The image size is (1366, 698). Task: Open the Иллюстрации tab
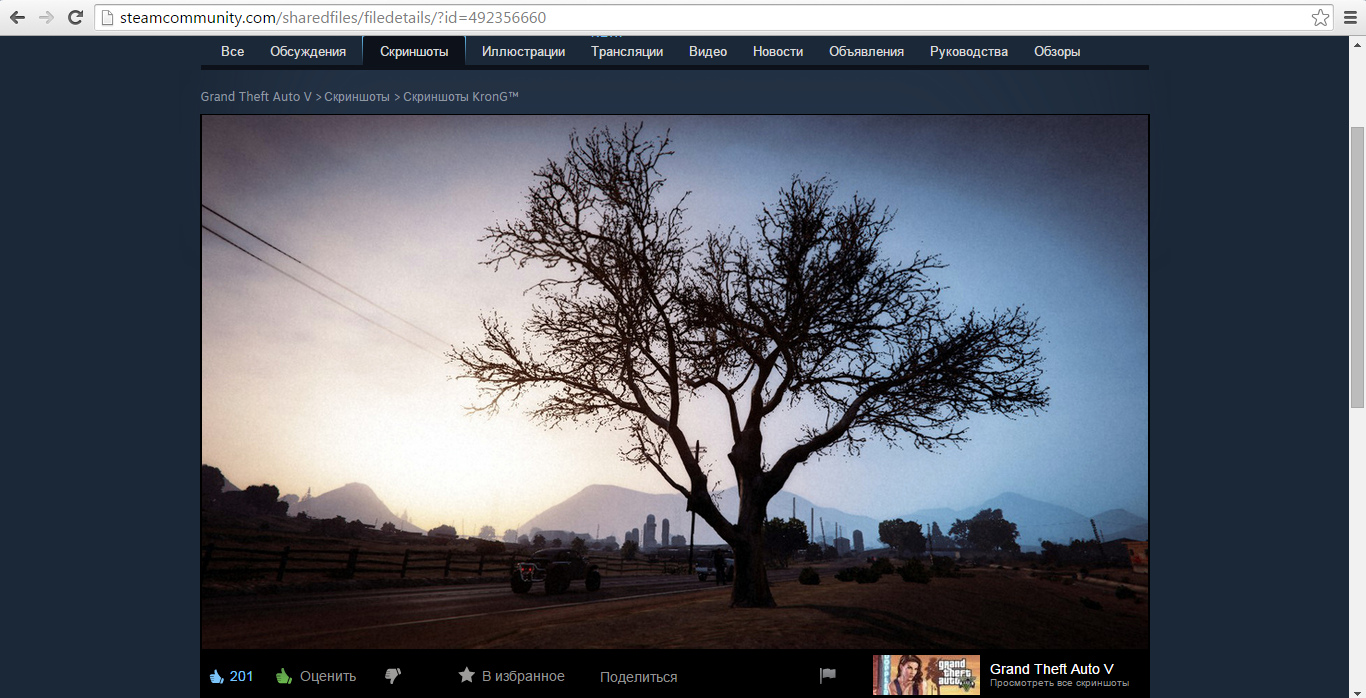tap(523, 52)
